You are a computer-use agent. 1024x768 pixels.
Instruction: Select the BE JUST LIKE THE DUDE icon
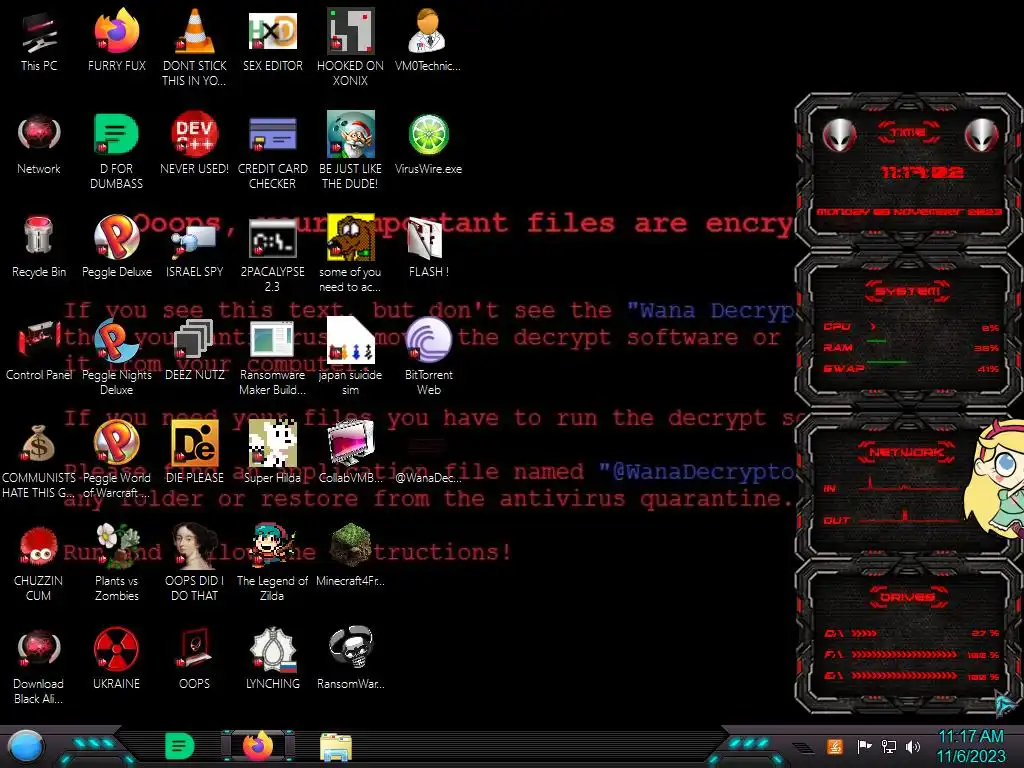351,134
